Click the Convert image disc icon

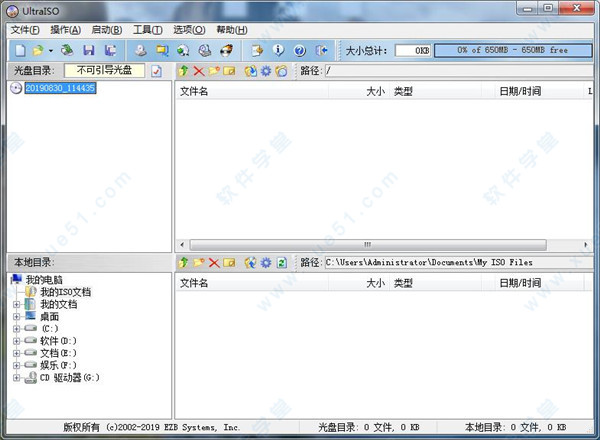pos(183,51)
